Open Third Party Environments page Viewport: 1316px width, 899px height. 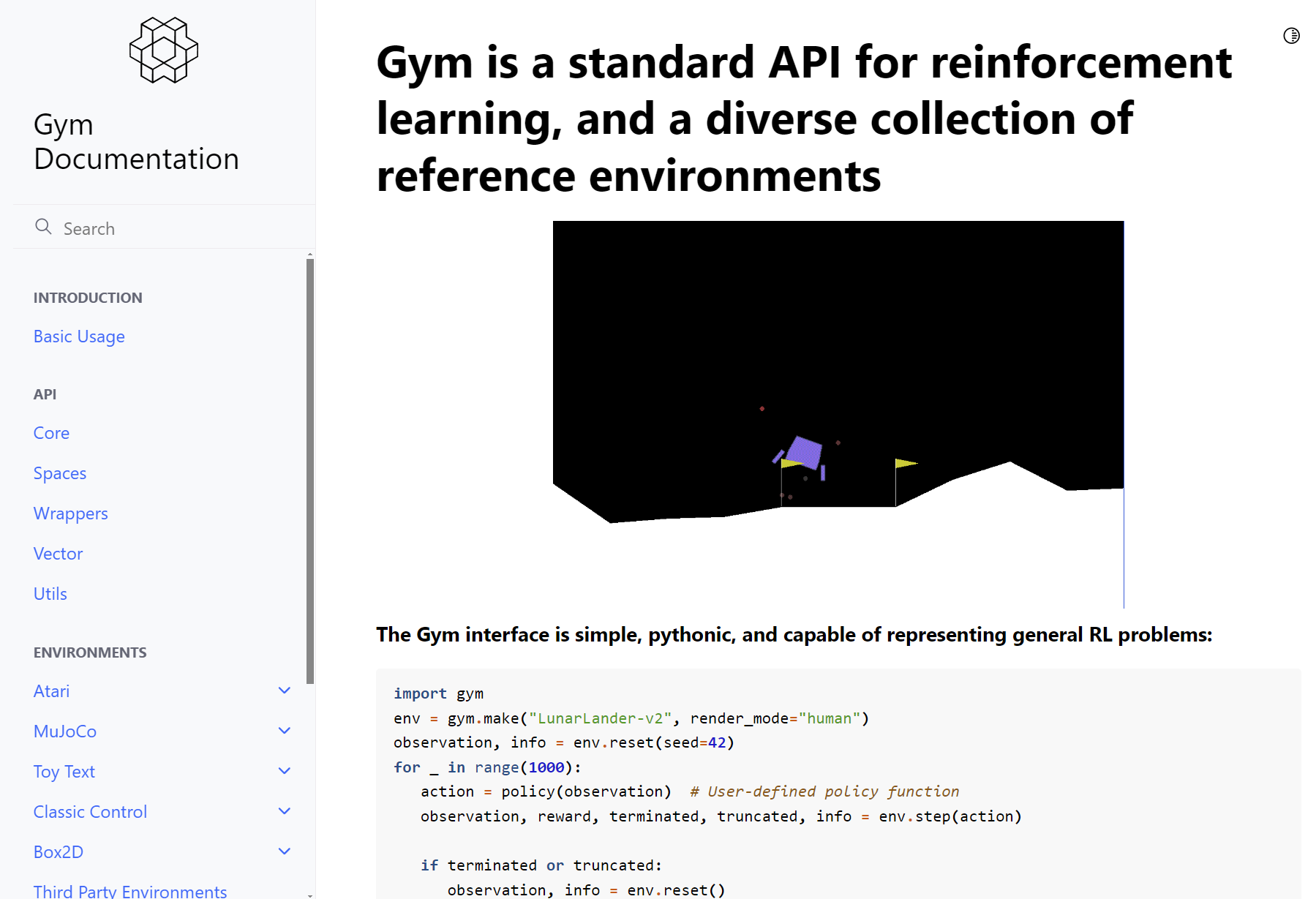tap(130, 891)
